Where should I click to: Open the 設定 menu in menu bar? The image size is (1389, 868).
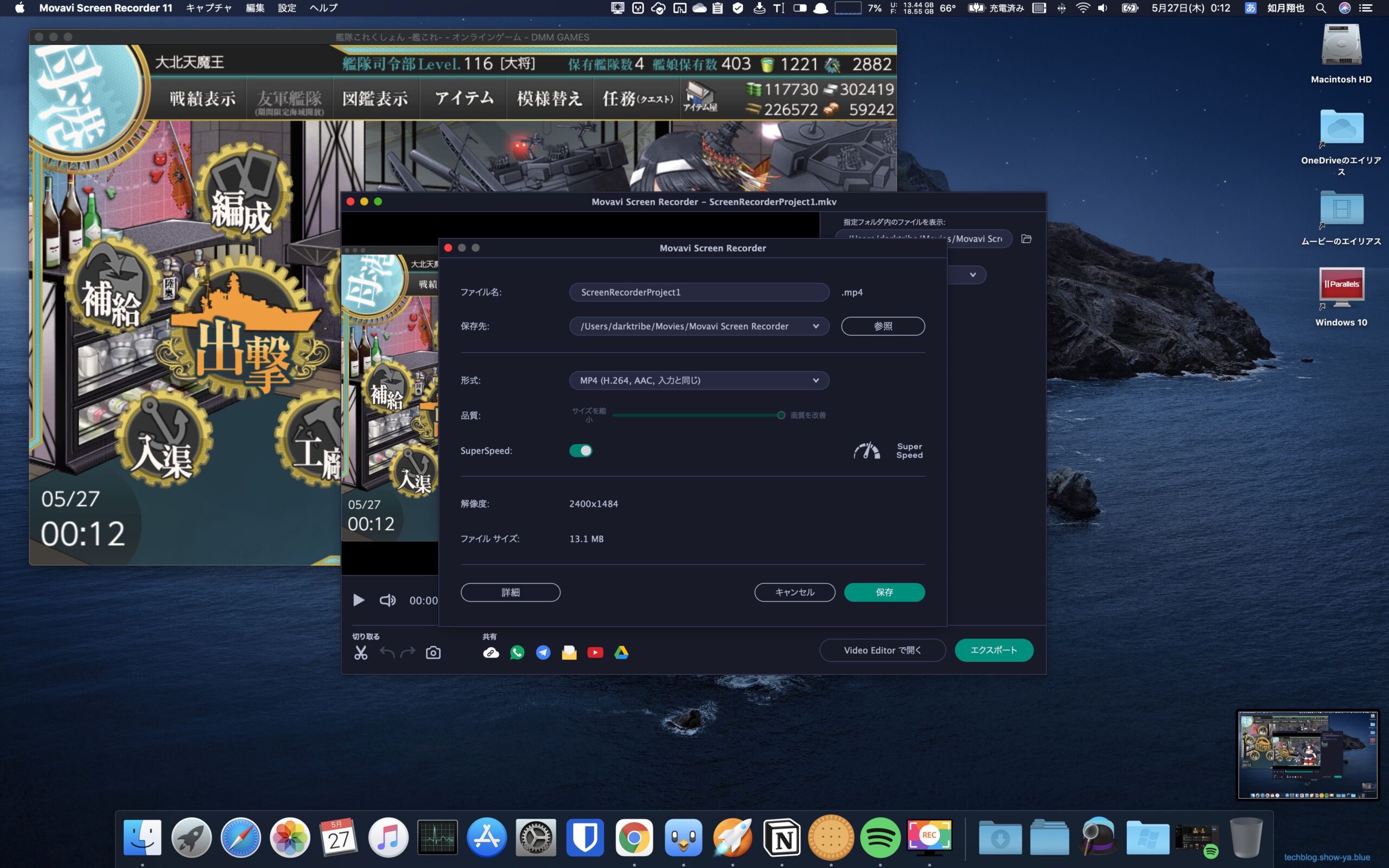point(286,8)
